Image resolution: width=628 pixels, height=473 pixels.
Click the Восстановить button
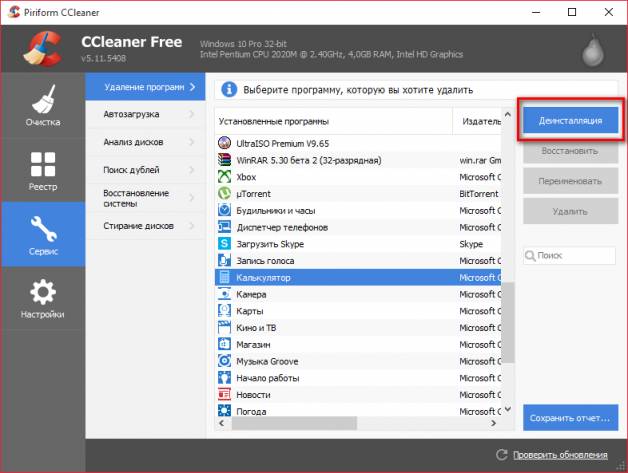click(x=570, y=151)
